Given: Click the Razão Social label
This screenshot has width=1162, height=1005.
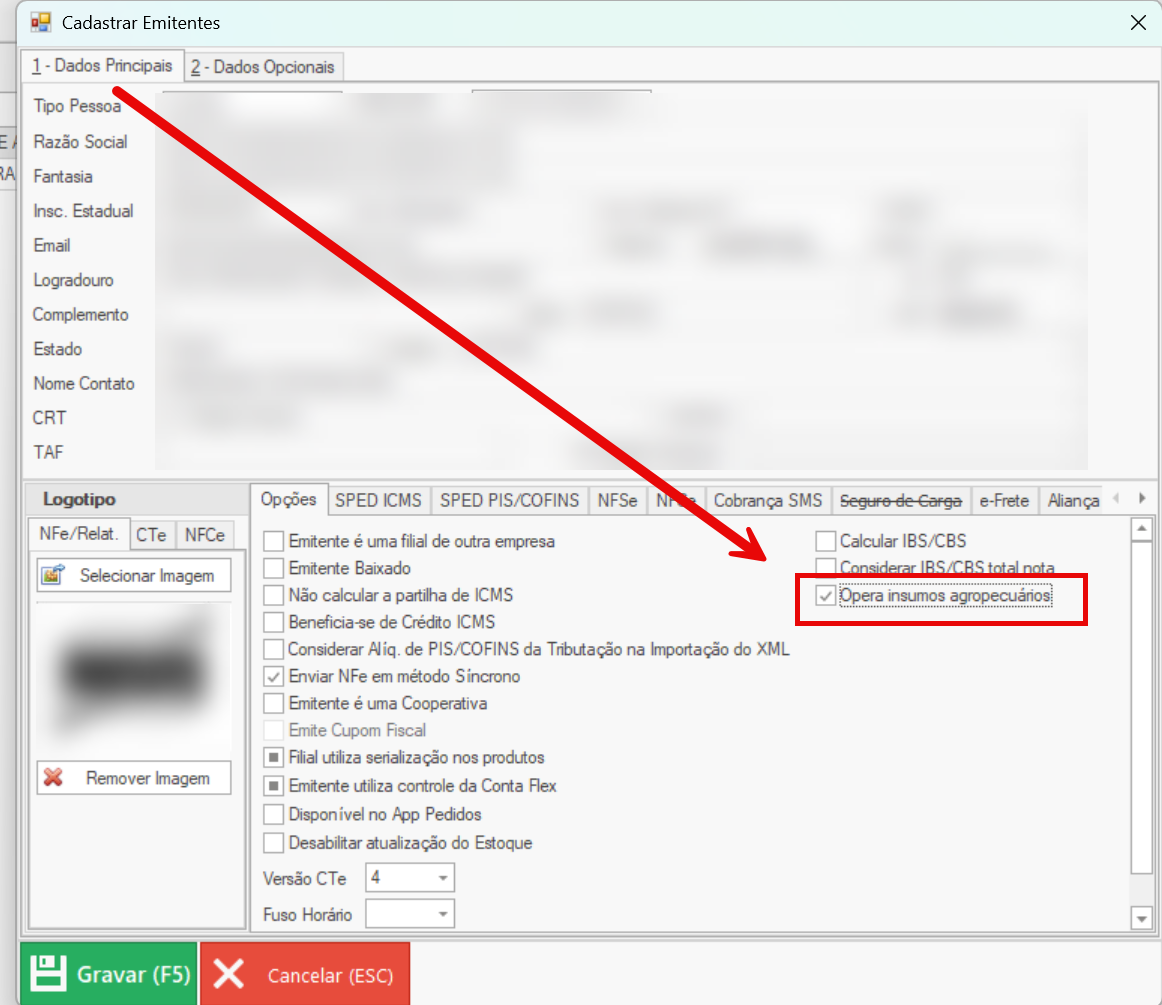Looking at the screenshot, I should click(x=80, y=142).
